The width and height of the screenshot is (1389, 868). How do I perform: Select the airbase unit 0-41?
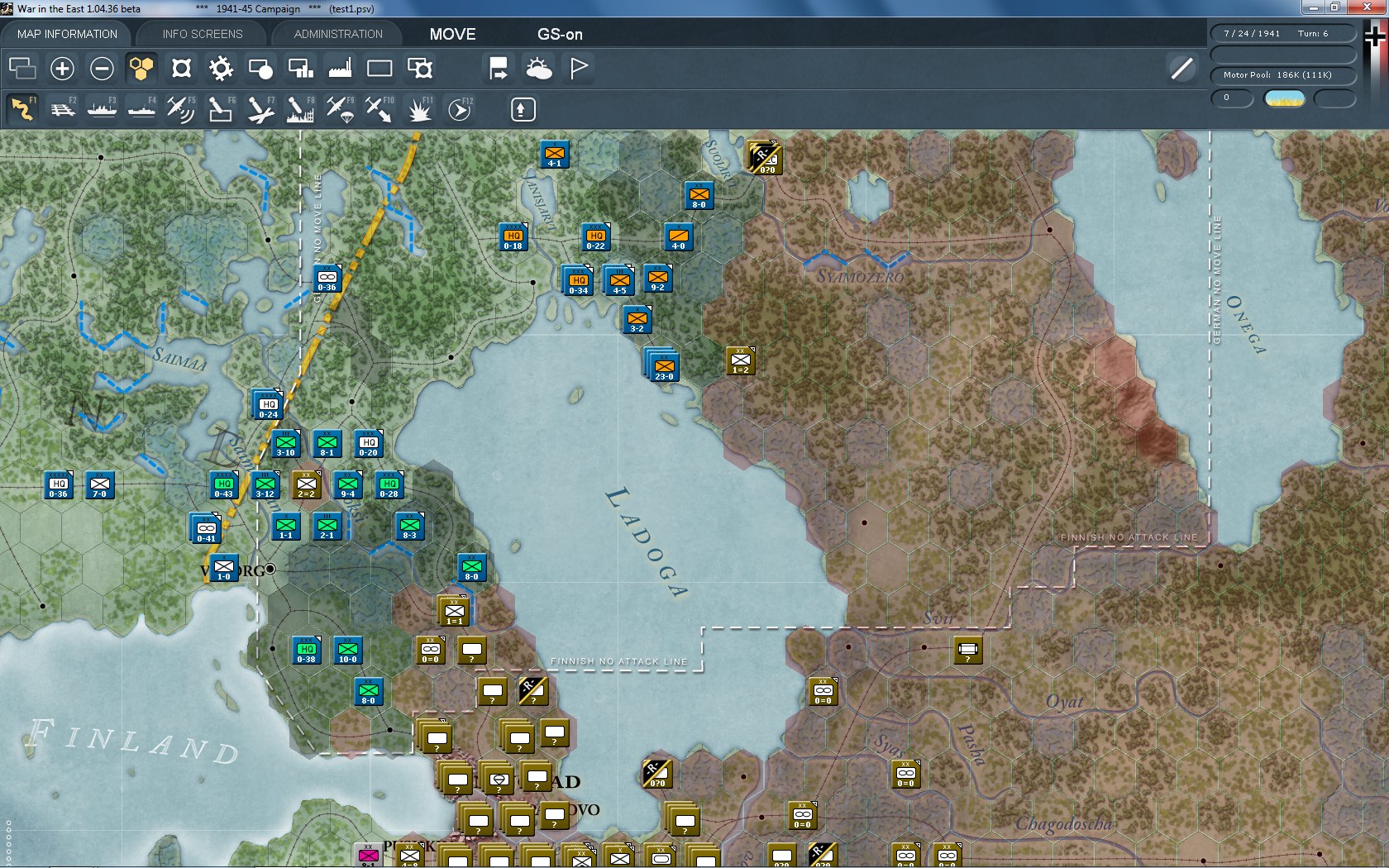click(x=206, y=529)
